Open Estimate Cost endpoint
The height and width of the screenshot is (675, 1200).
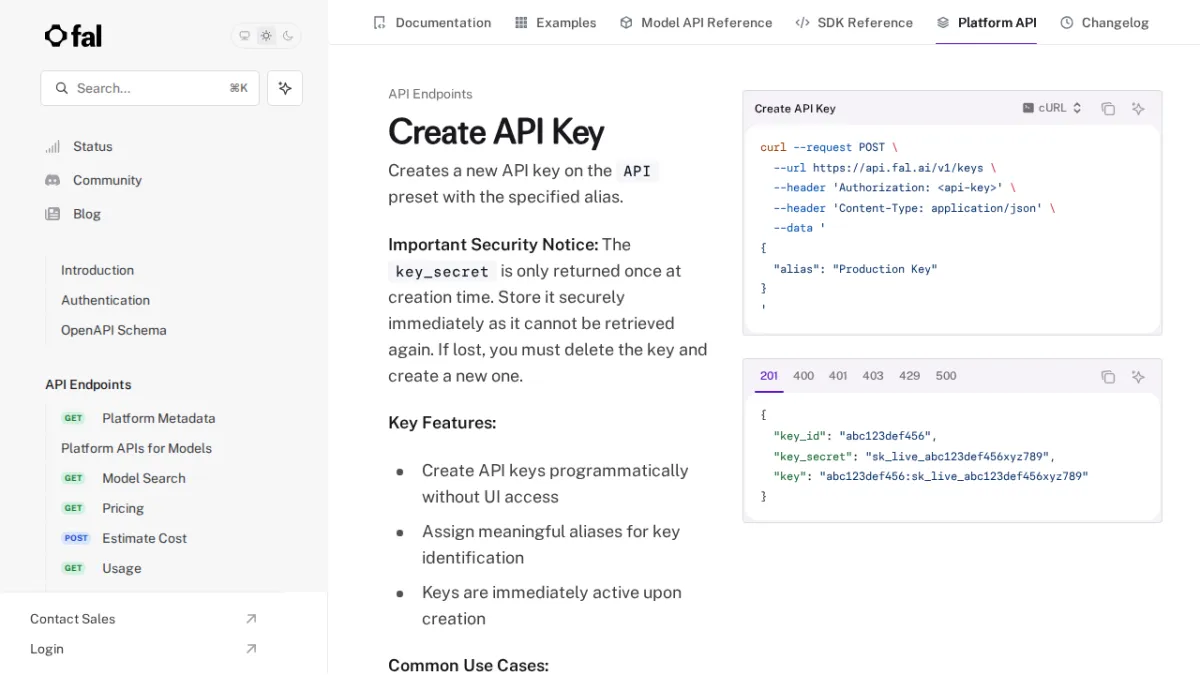pyautogui.click(x=144, y=538)
